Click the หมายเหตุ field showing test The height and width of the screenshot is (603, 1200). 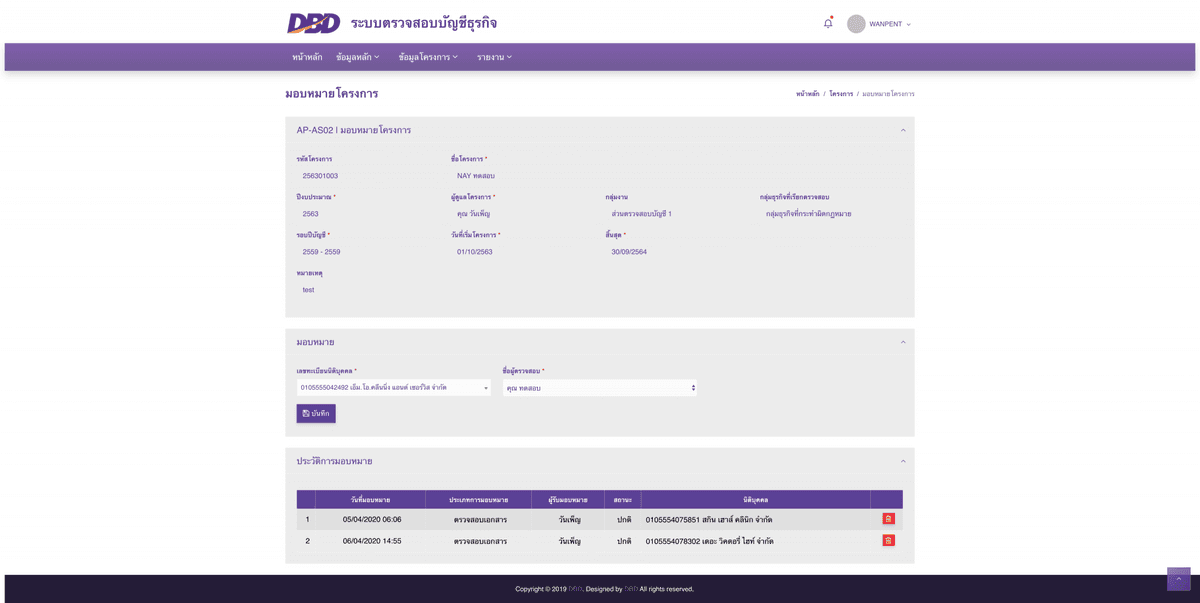pos(600,290)
